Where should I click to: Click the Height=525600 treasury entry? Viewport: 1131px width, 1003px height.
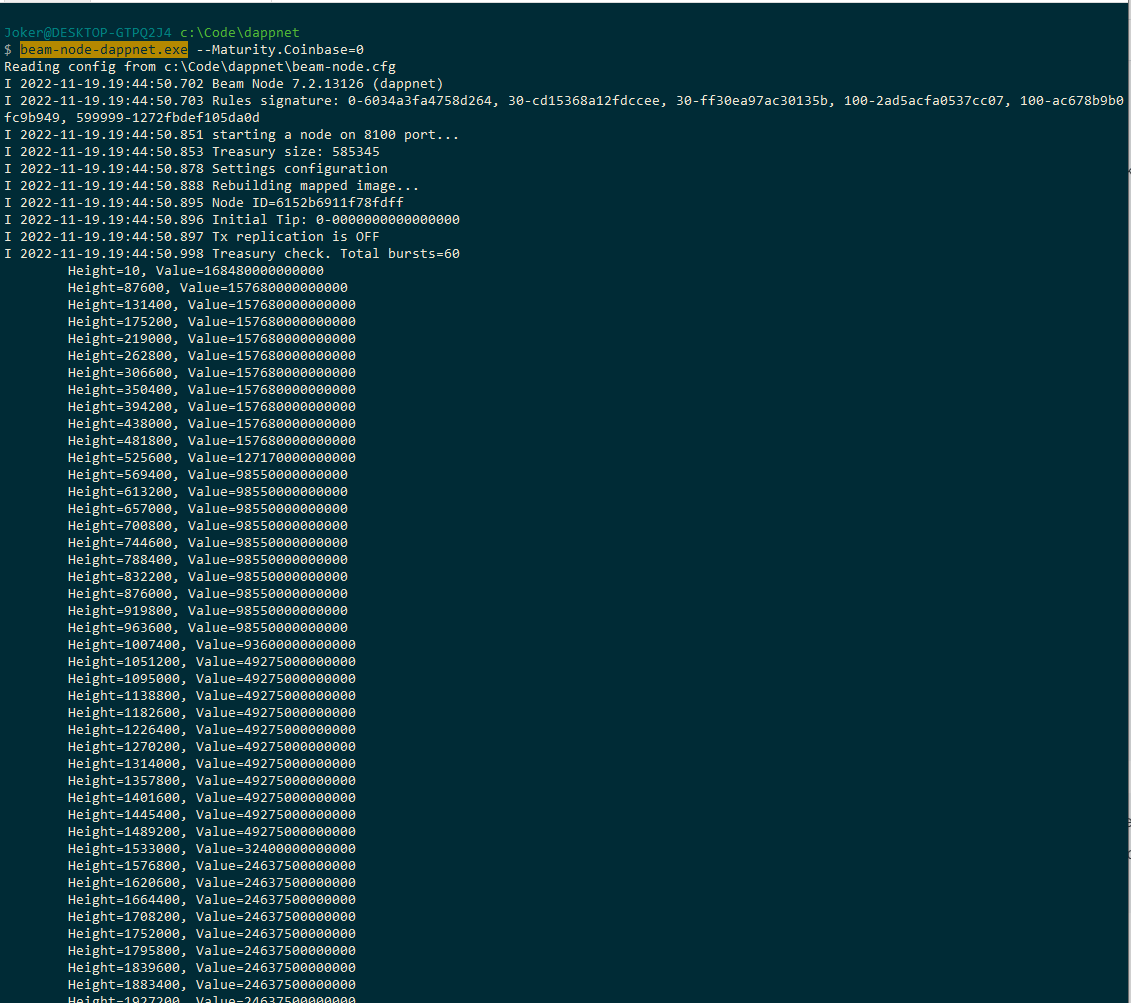[211, 457]
